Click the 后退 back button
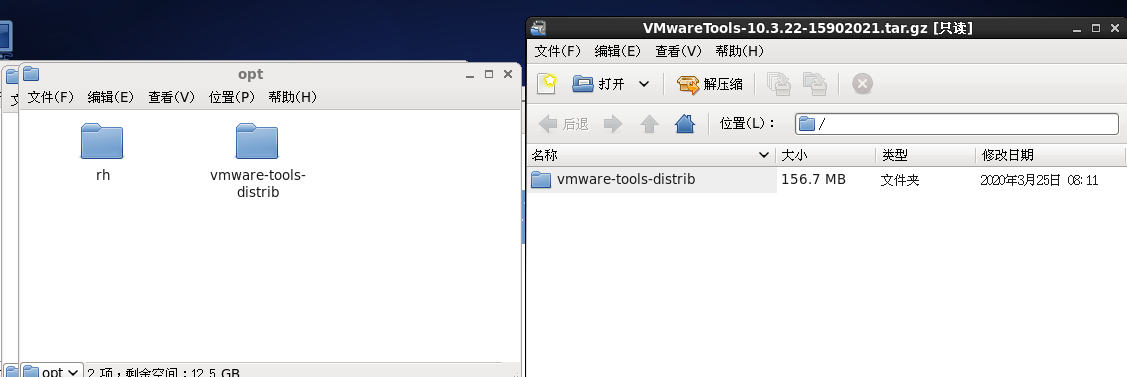 [x=564, y=124]
